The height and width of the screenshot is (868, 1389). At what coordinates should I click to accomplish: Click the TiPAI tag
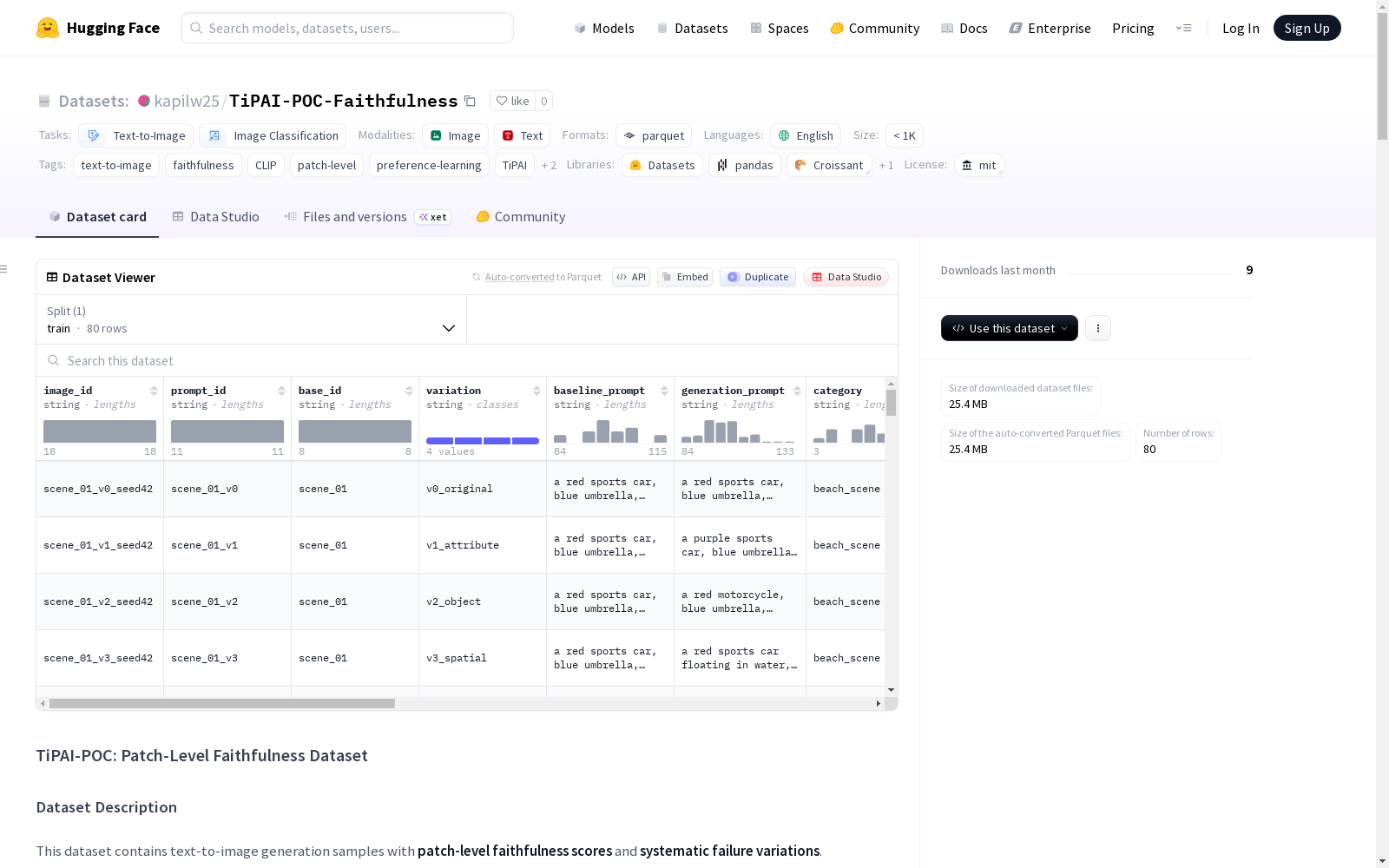(x=515, y=165)
